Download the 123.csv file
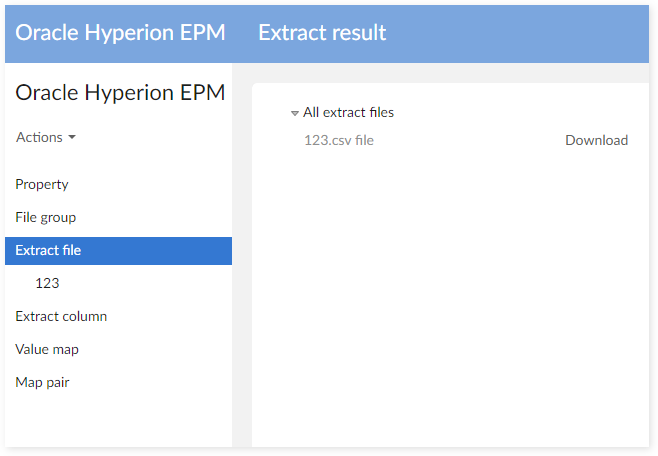658x456 pixels. 596,140
